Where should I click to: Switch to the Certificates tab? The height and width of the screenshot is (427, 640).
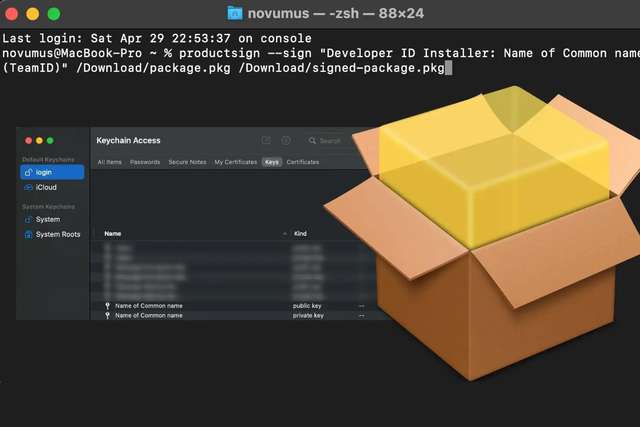[x=303, y=162]
